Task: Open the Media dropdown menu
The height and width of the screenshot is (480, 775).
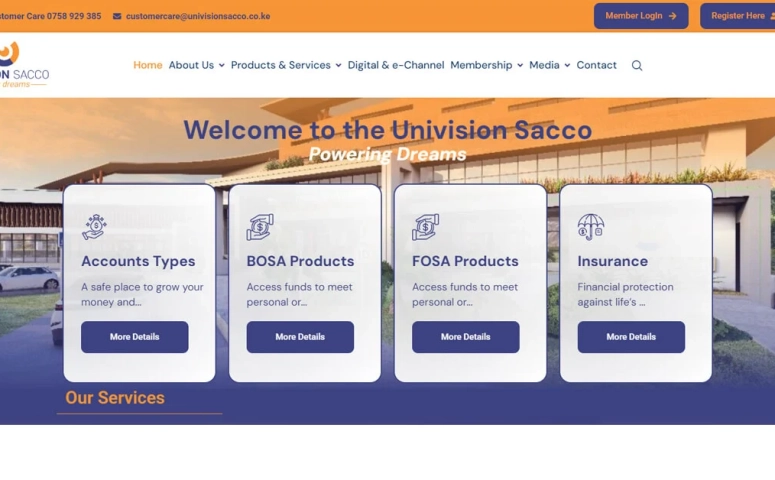Action: 549,65
